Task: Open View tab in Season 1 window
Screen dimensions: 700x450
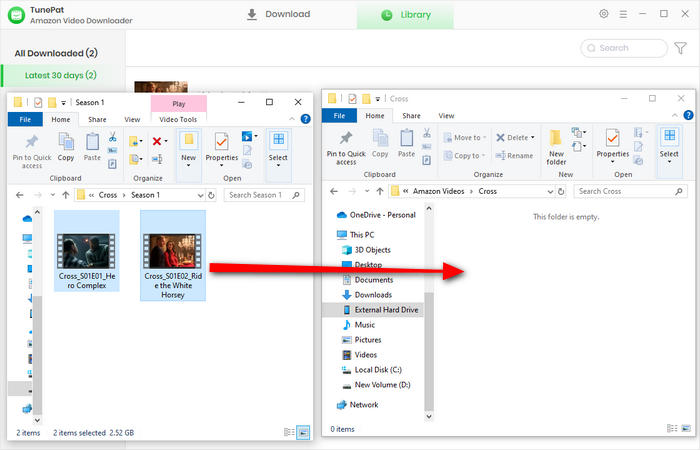Action: (x=132, y=119)
